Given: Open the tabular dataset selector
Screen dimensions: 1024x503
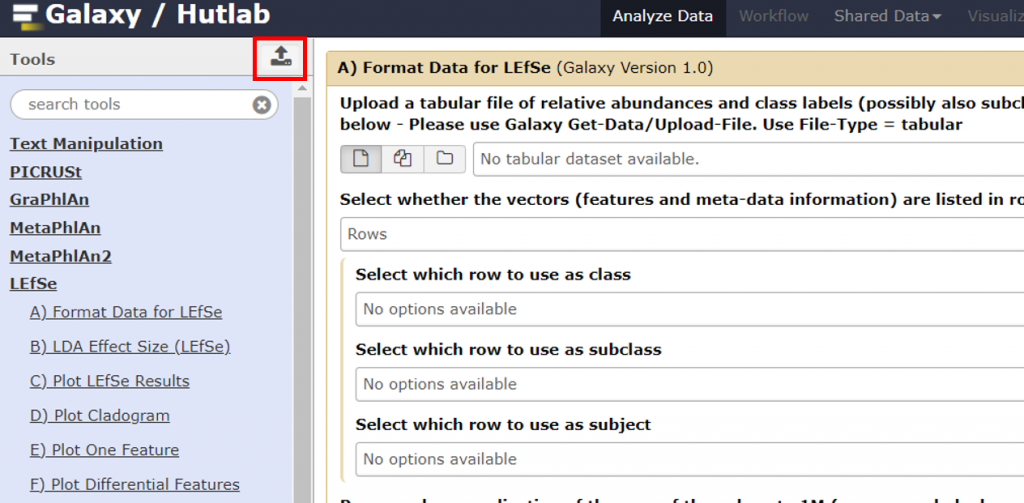Looking at the screenshot, I should tap(748, 159).
